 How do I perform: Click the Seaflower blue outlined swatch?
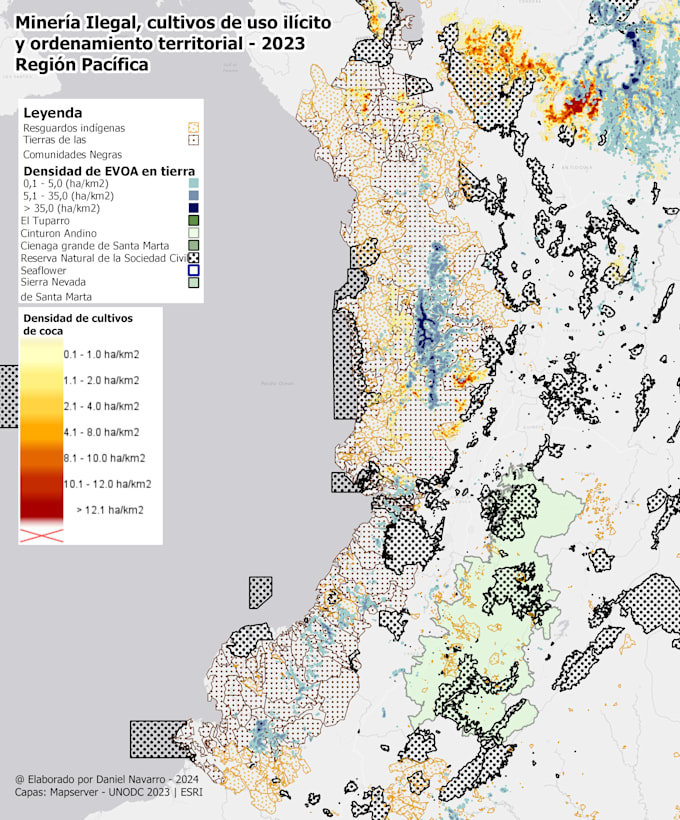click(x=194, y=270)
